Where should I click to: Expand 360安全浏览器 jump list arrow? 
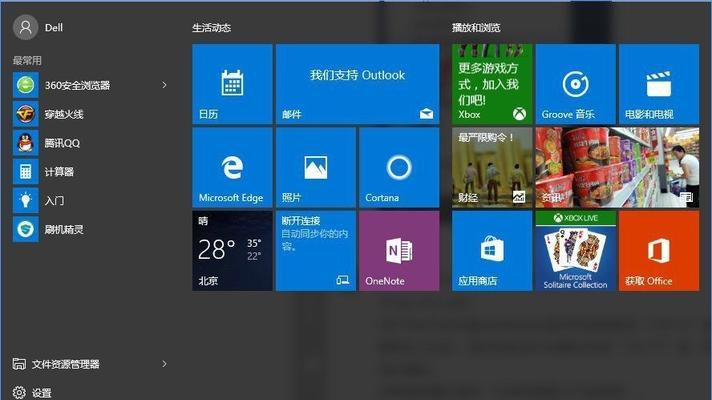(164, 85)
